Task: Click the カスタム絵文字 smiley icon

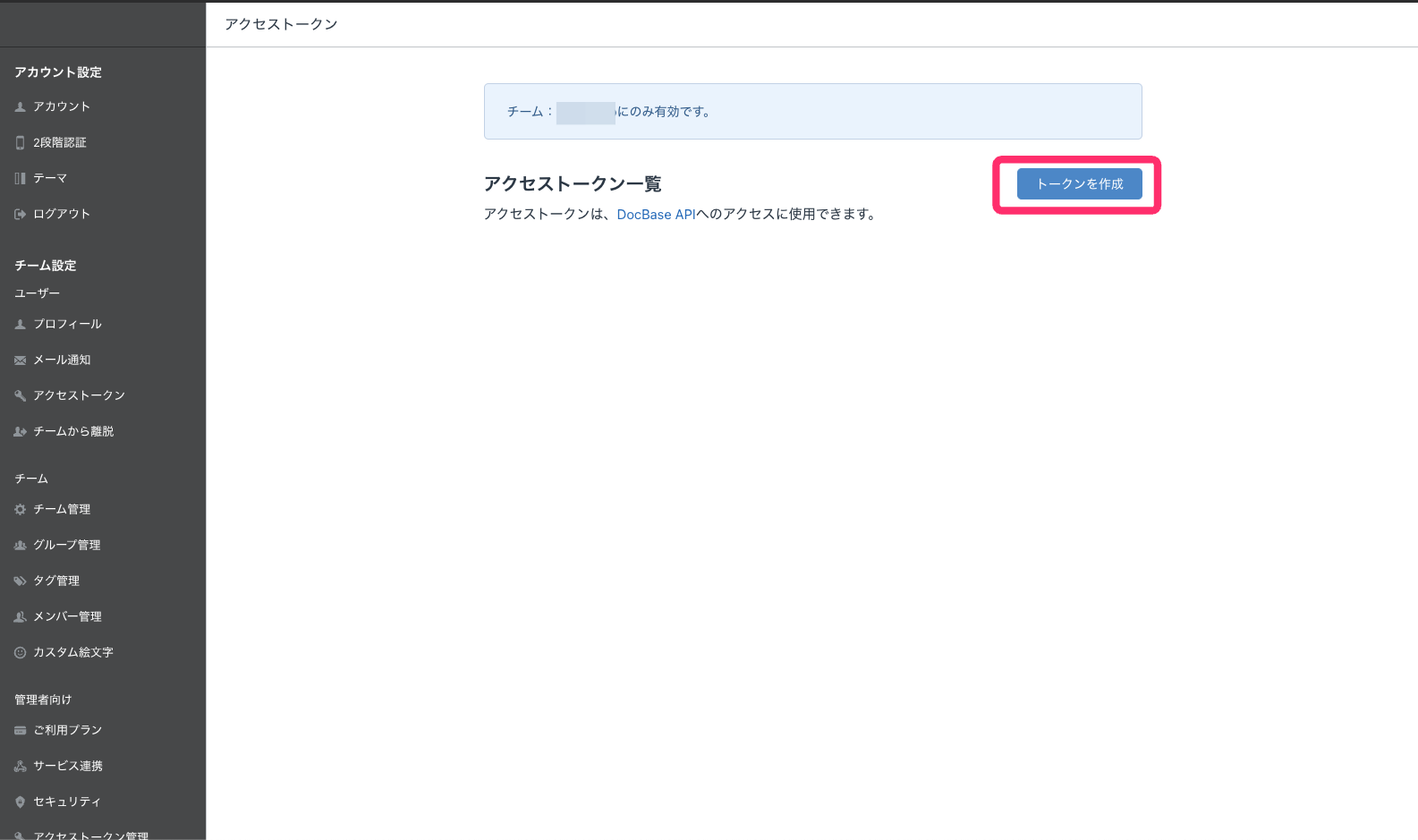Action: [x=20, y=652]
